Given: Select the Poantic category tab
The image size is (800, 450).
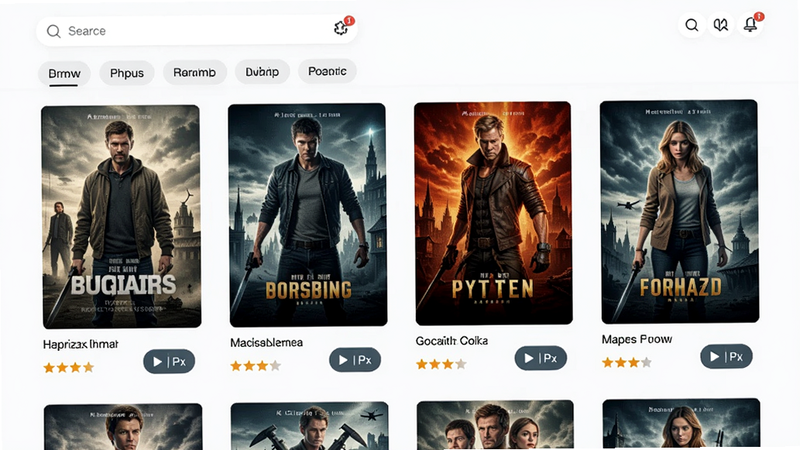Looking at the screenshot, I should [x=327, y=71].
